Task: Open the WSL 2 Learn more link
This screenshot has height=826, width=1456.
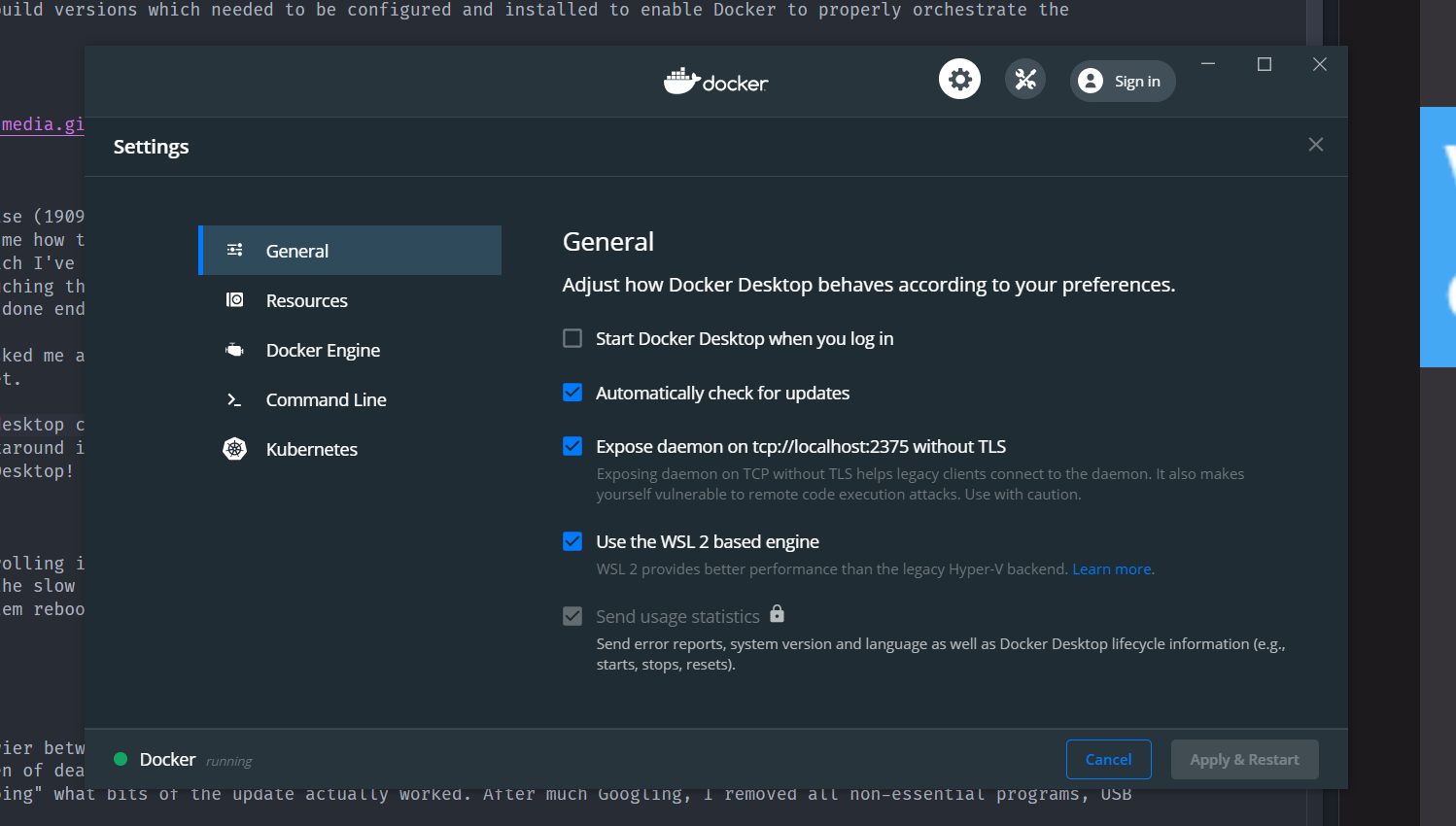Action: (1112, 569)
